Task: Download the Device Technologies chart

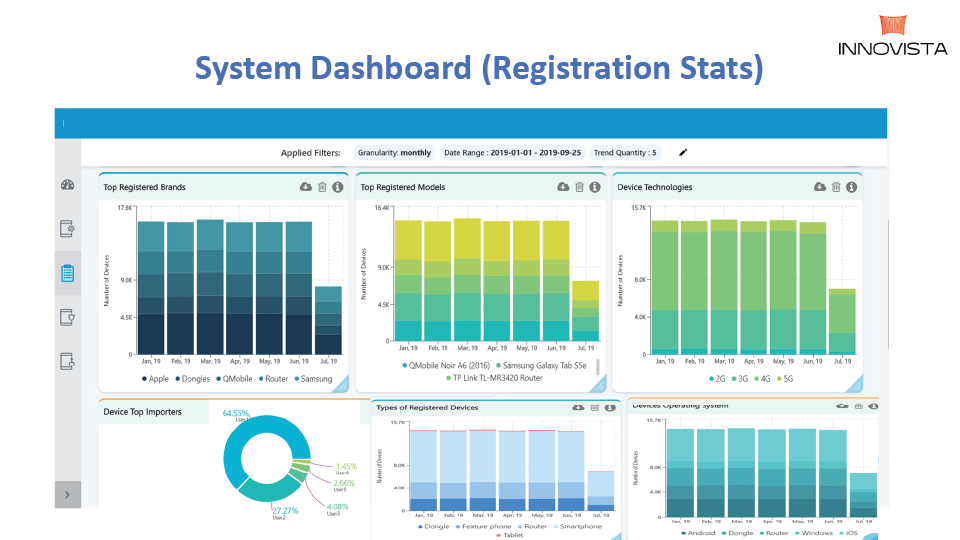Action: (x=819, y=187)
